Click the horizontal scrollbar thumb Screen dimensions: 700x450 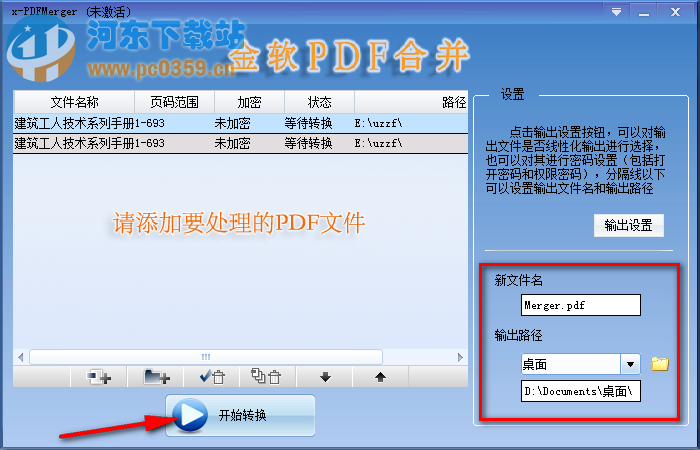pos(206,357)
